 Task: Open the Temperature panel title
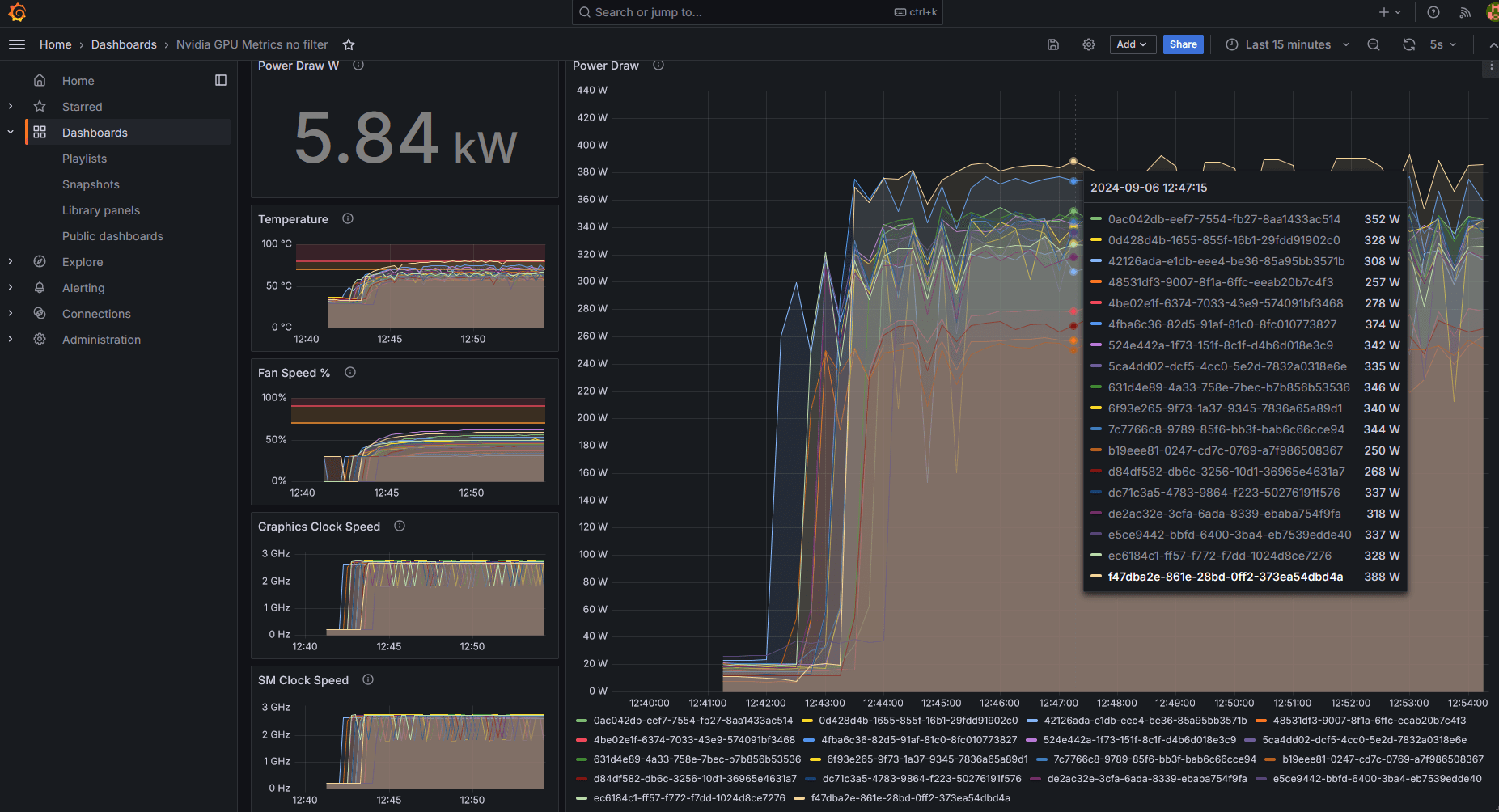(293, 219)
